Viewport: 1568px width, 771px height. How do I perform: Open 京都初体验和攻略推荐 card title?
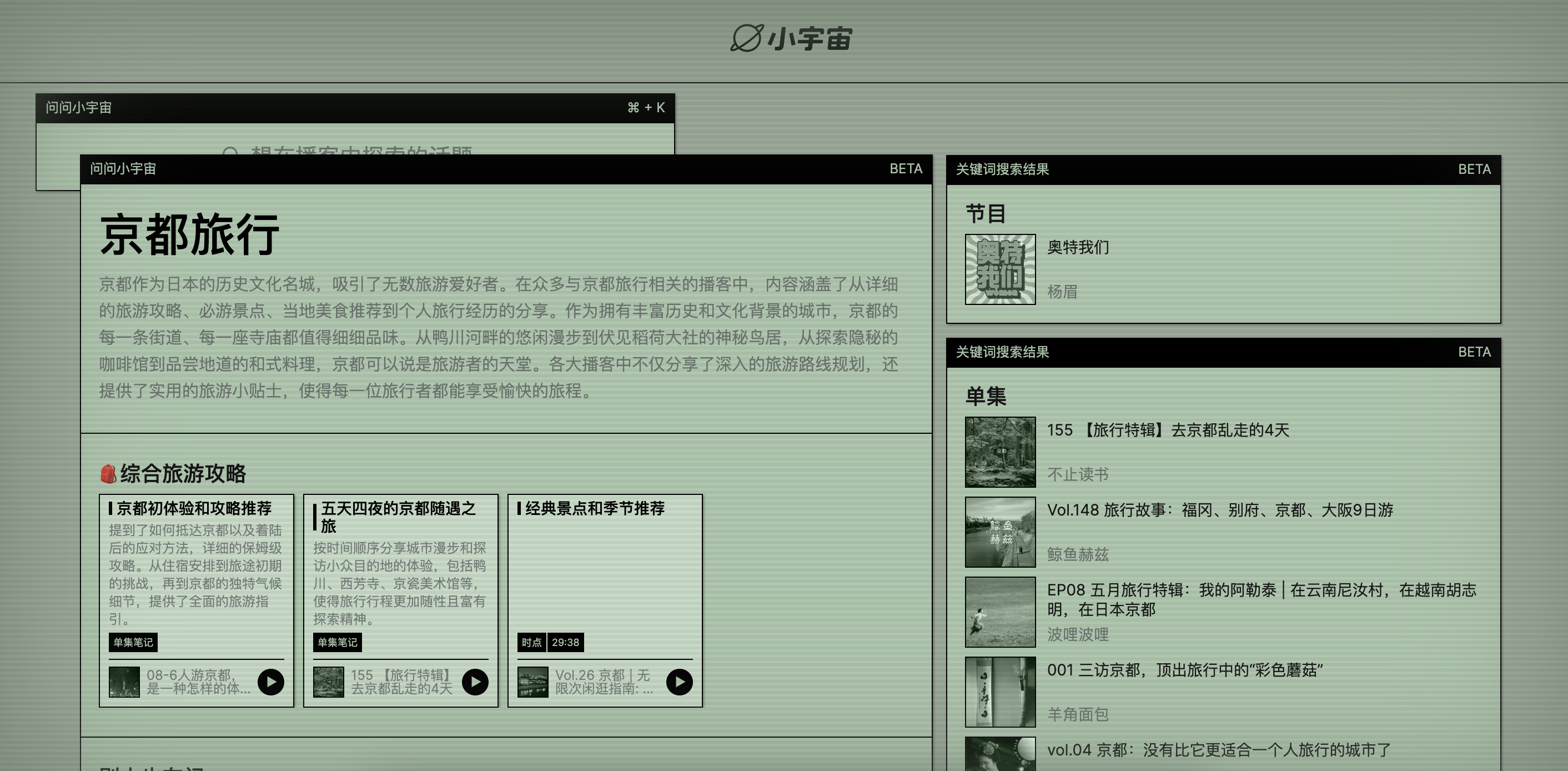(x=194, y=508)
